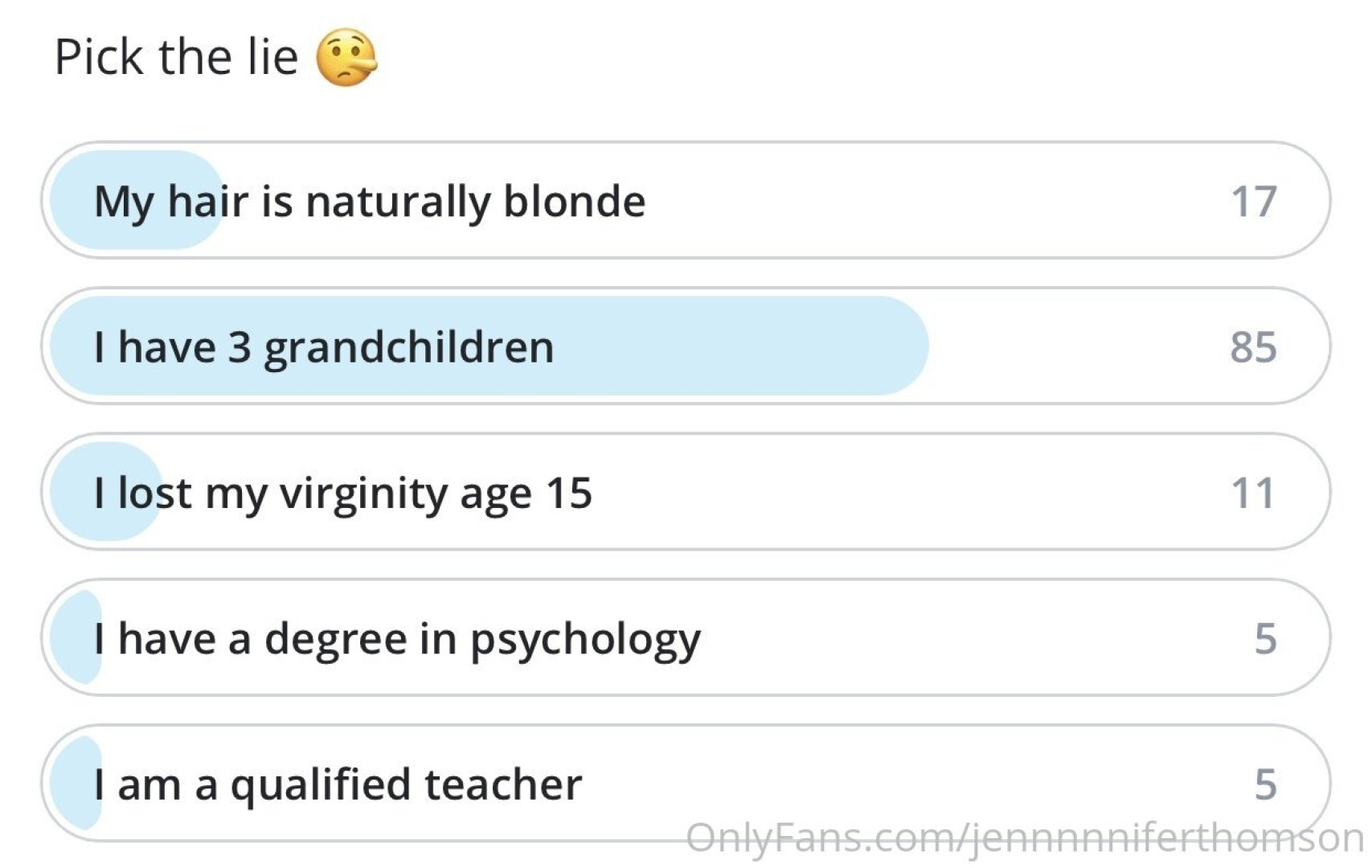Select "My hair is naturally blonde" option
1372x868 pixels.
click(x=370, y=201)
